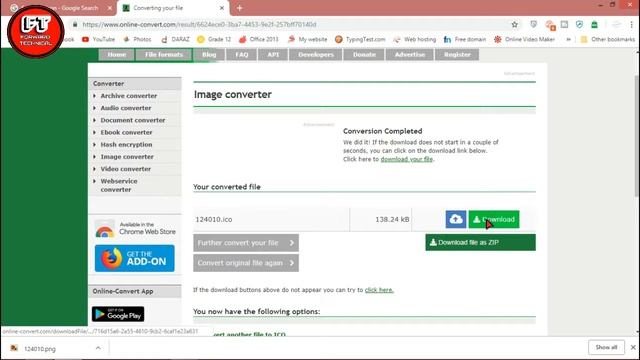Expand Archive converter in sidebar
The height and width of the screenshot is (360, 640).
click(x=129, y=96)
